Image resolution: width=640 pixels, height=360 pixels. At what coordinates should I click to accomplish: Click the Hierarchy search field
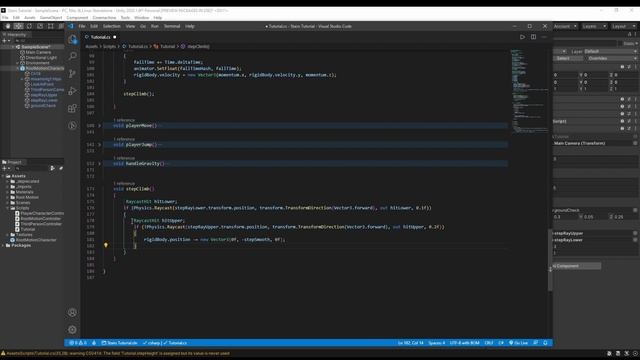39,41
